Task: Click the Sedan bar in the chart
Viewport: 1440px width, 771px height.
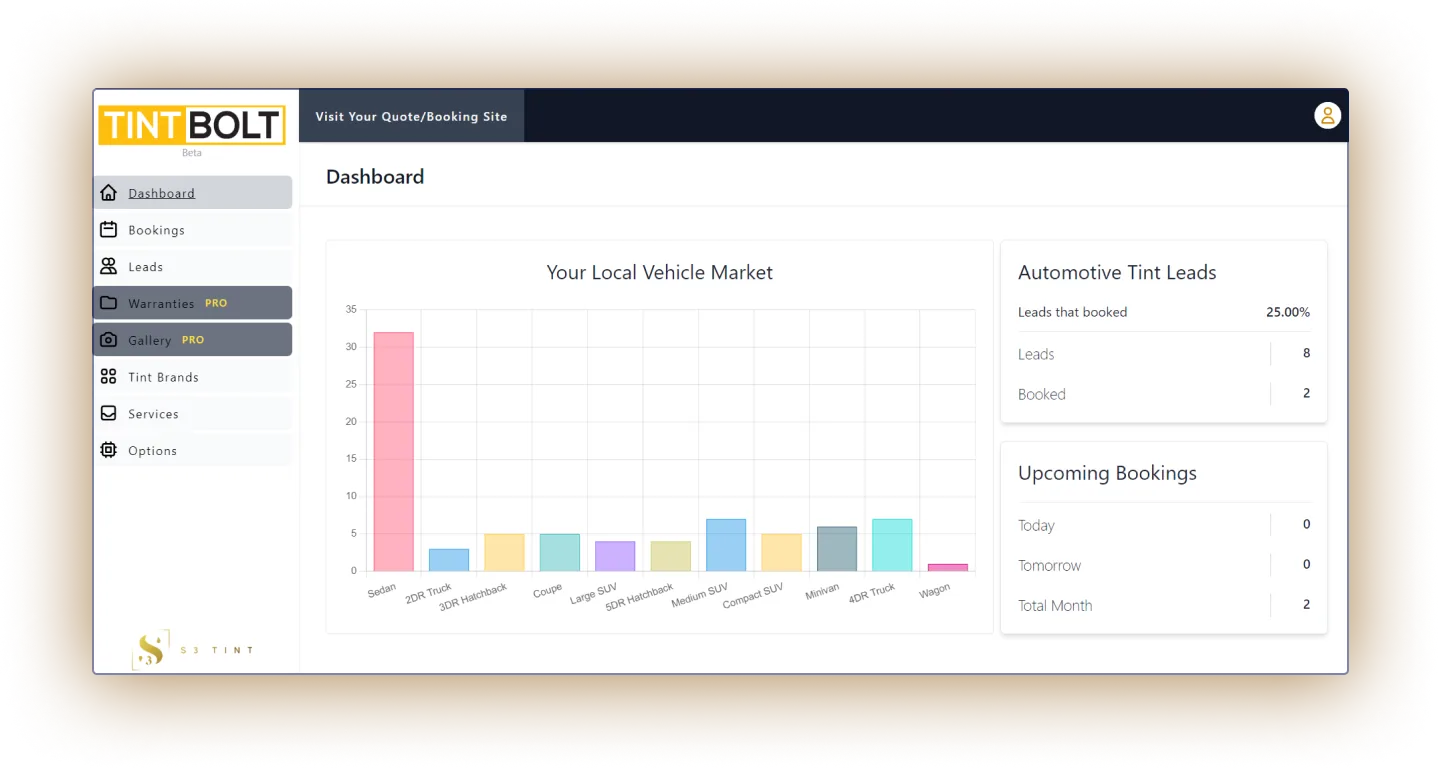Action: coord(393,448)
